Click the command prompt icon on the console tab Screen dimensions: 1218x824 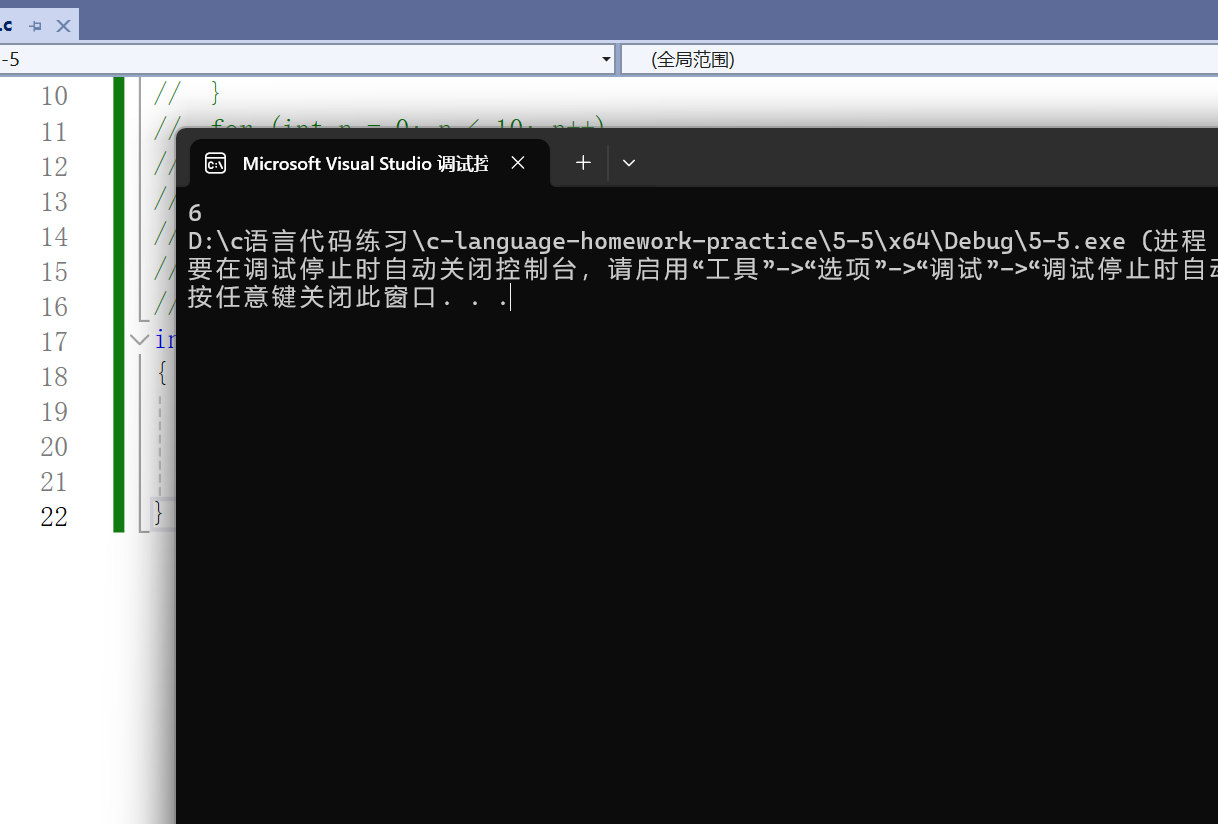[215, 162]
